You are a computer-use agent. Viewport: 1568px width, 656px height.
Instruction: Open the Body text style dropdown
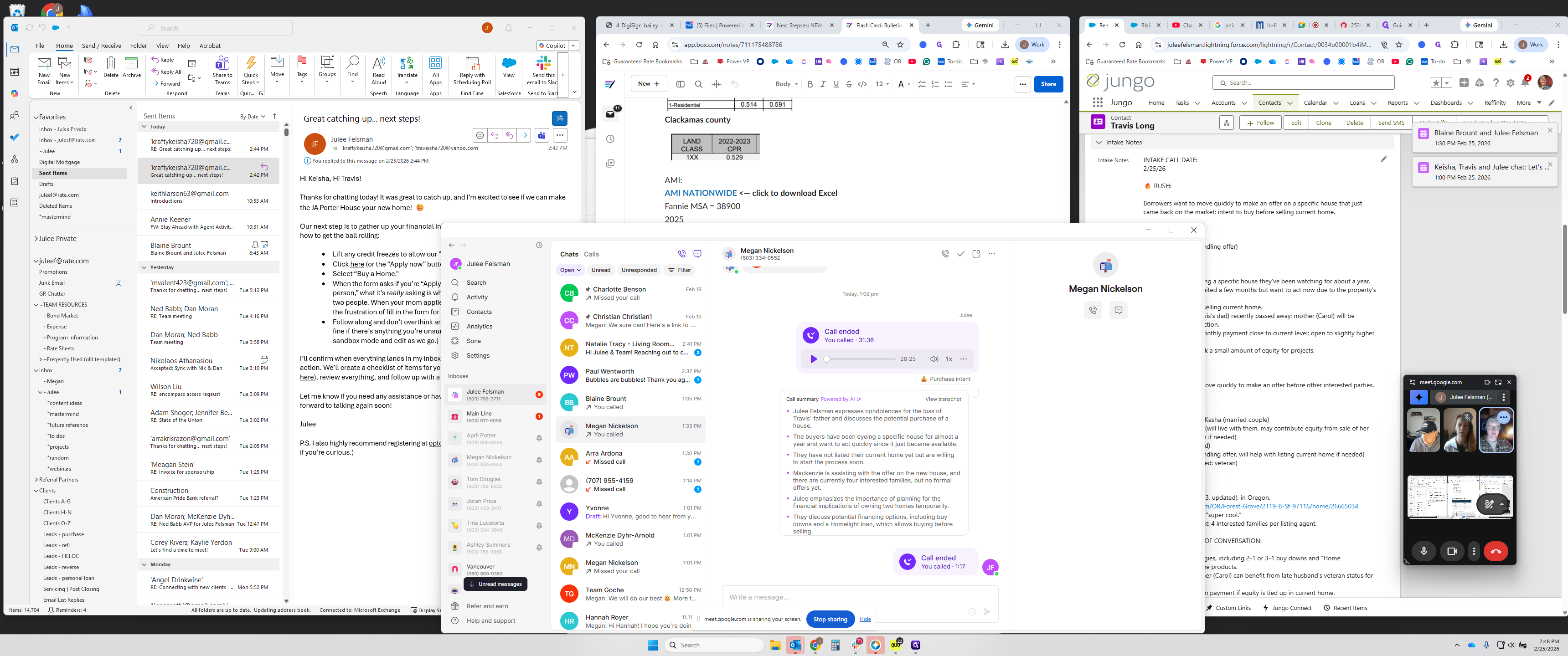point(786,84)
